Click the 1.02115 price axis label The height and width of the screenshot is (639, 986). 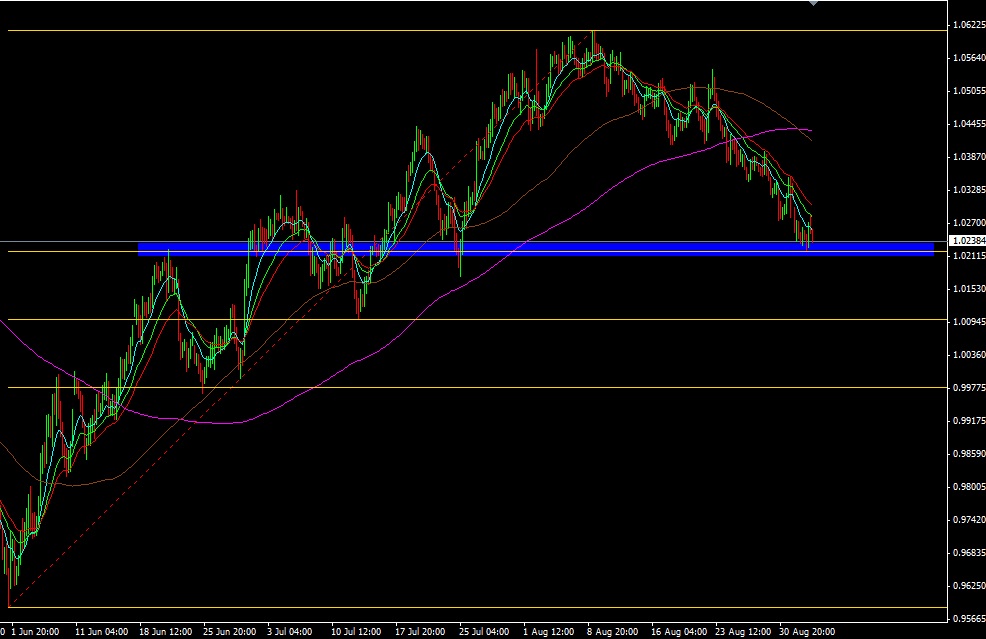coord(969,255)
